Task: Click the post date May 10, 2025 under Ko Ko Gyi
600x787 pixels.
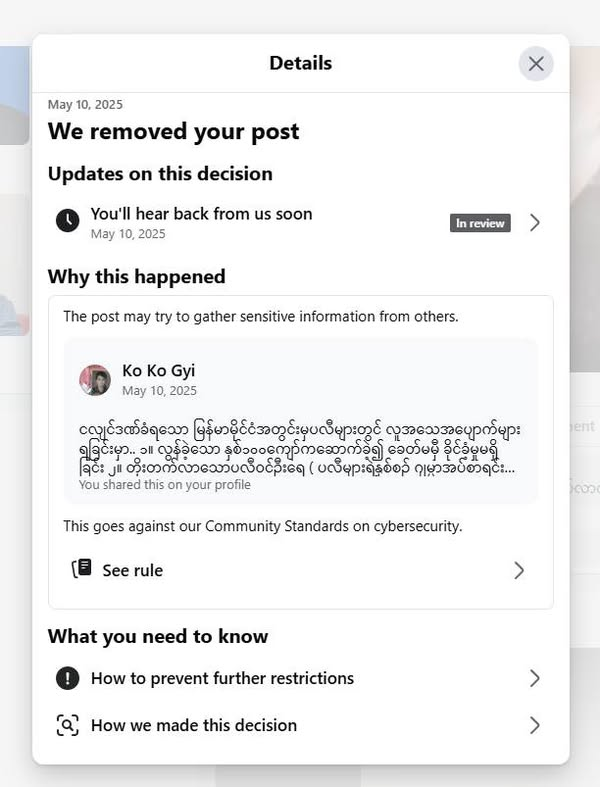Action: click(159, 390)
